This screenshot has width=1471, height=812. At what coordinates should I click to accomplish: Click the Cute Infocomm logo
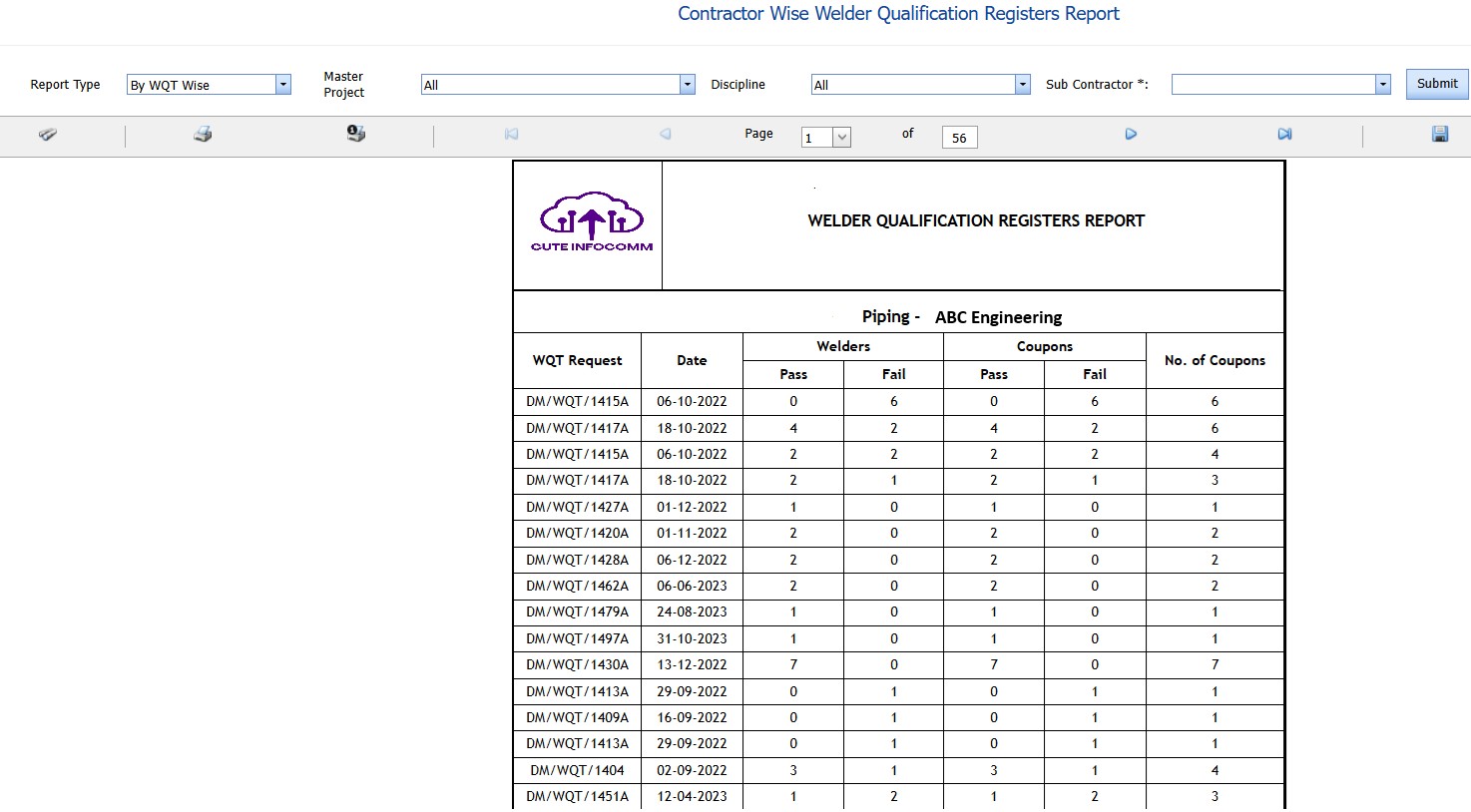[591, 223]
